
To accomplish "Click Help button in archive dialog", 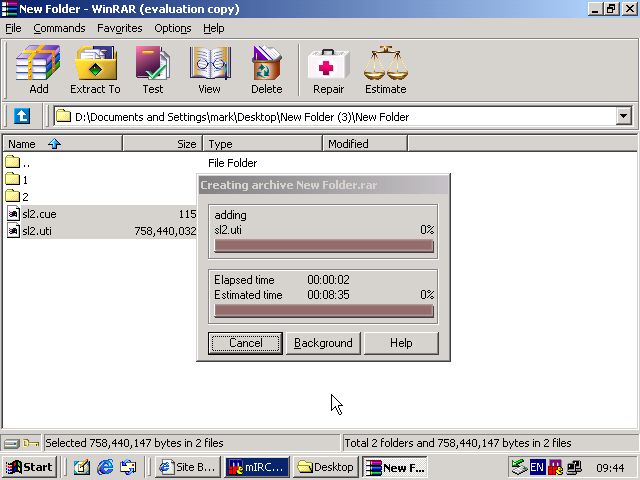I will (x=401, y=343).
